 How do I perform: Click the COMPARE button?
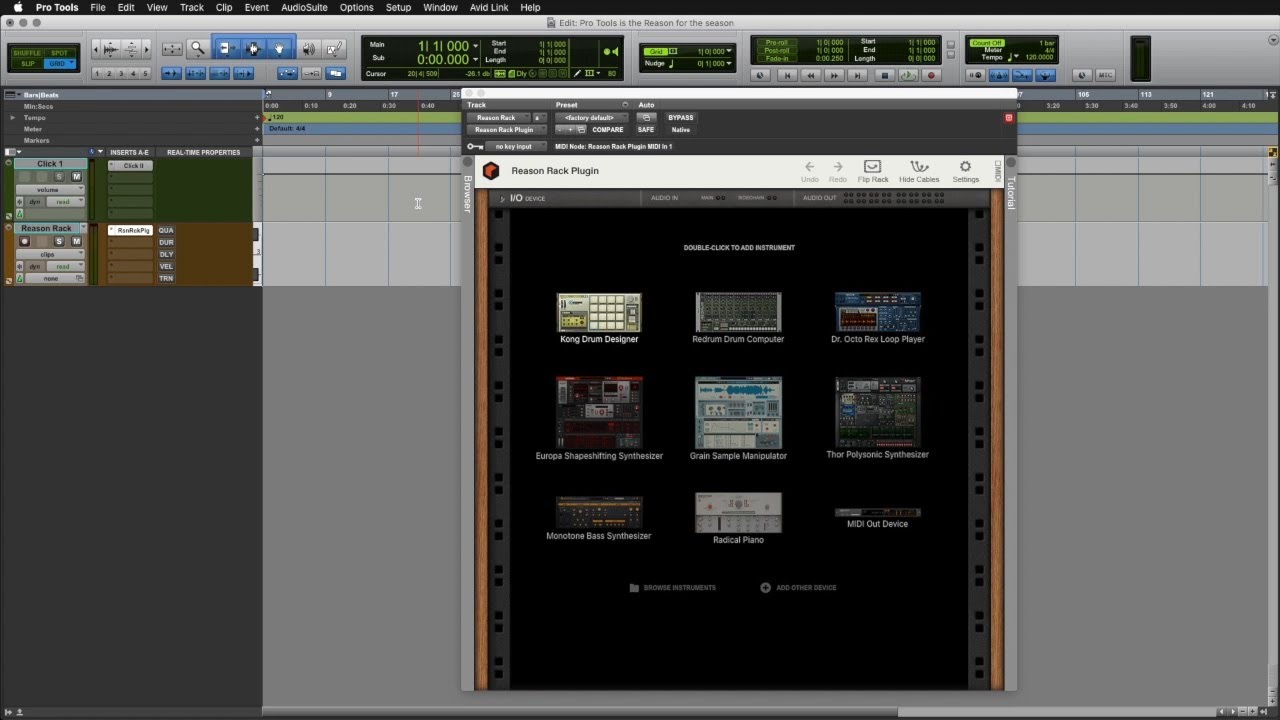pyautogui.click(x=607, y=130)
